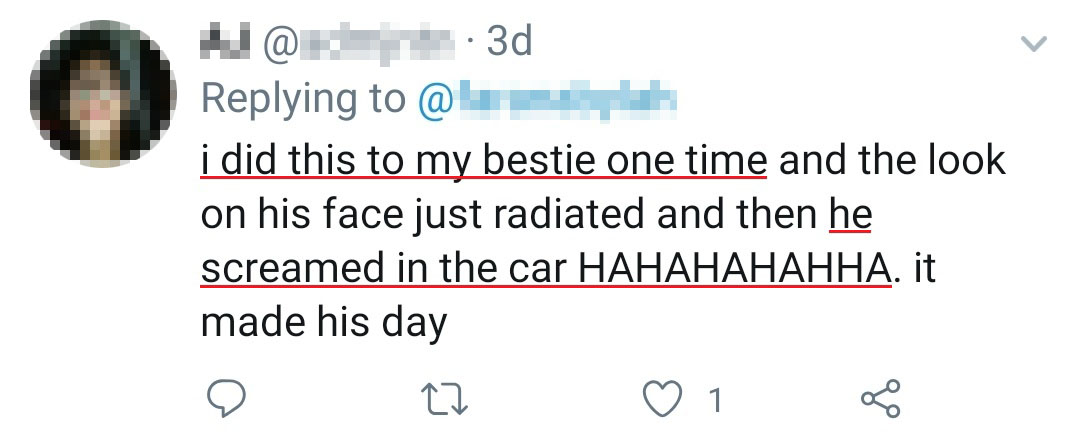Click the word 'HAHAHAHAHHA'
The height and width of the screenshot is (444, 1080).
[735, 269]
